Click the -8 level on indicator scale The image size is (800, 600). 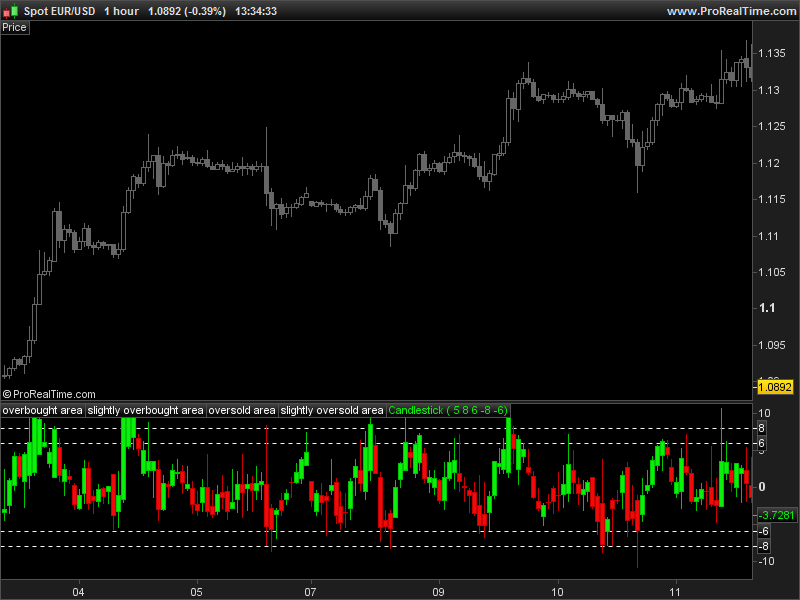763,546
